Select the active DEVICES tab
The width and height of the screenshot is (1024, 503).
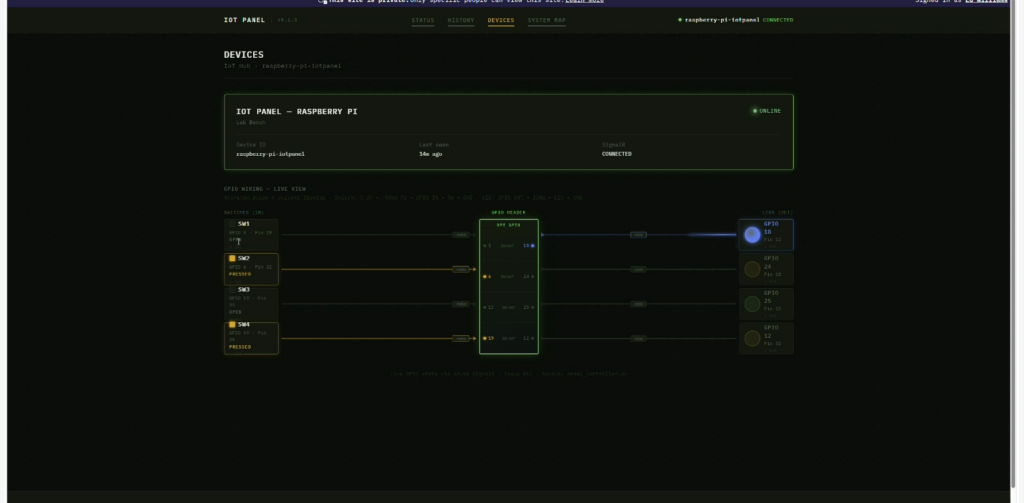[501, 20]
